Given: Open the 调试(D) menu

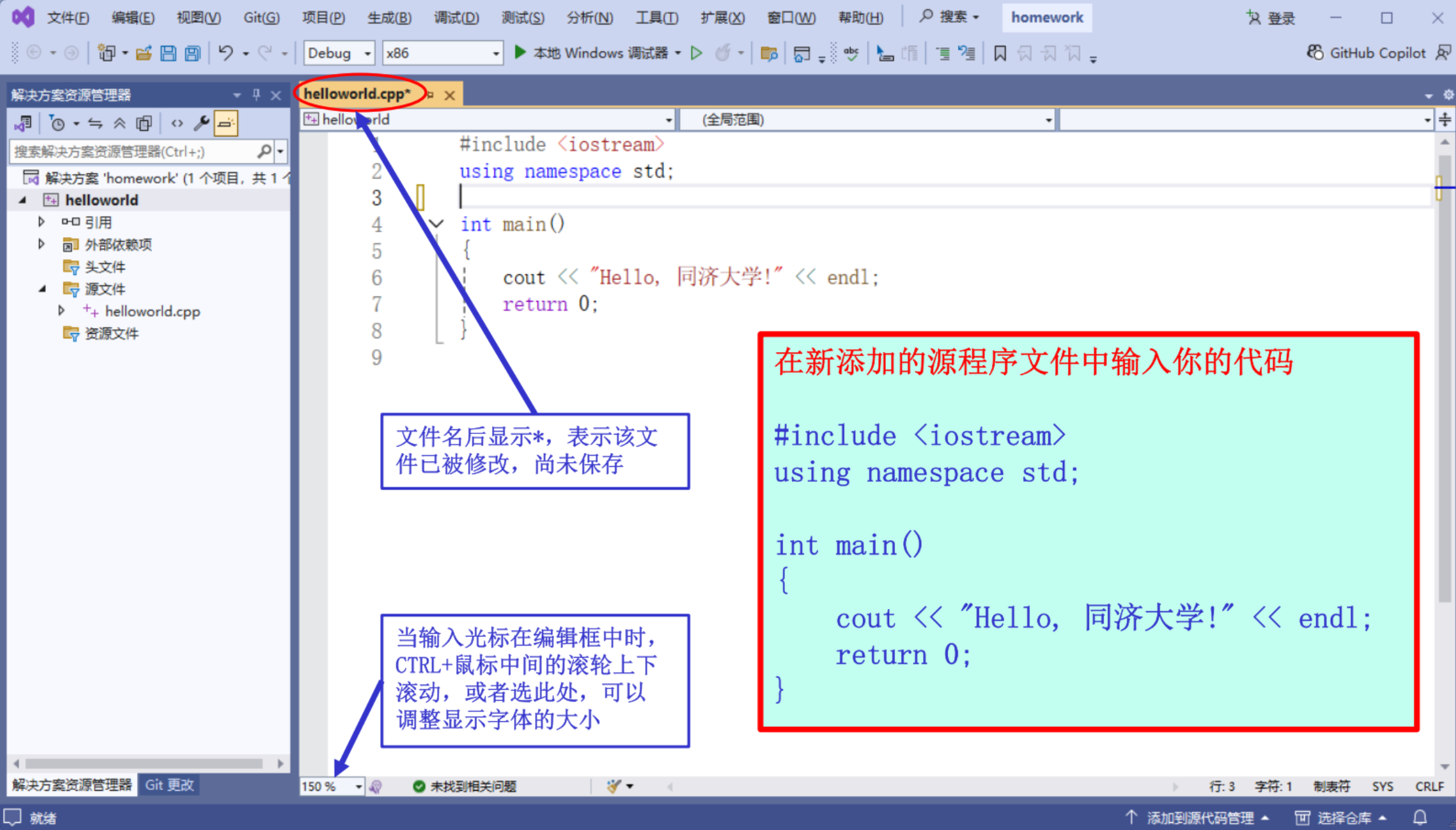Looking at the screenshot, I should [x=456, y=18].
